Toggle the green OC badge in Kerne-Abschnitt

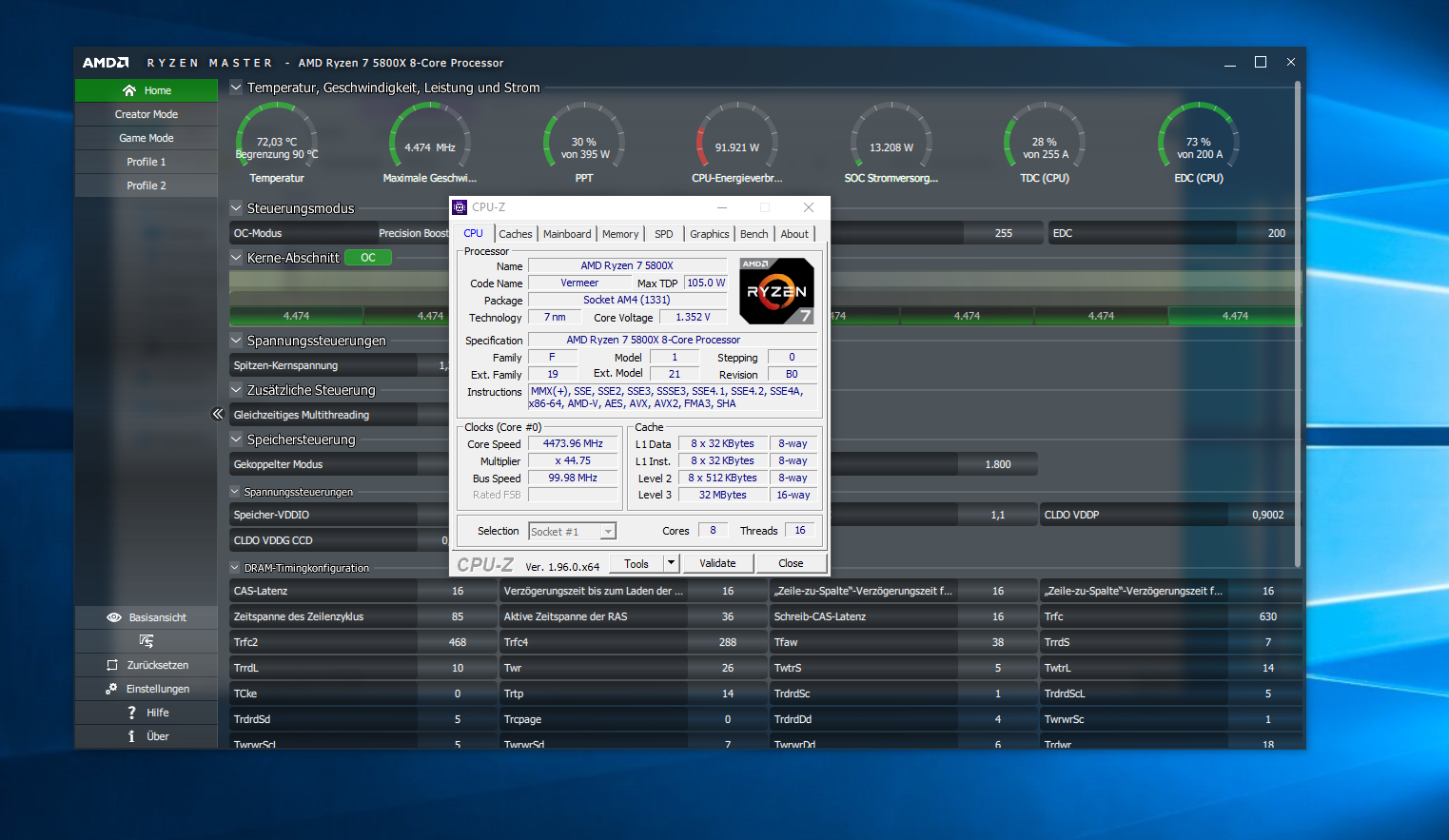tap(368, 258)
